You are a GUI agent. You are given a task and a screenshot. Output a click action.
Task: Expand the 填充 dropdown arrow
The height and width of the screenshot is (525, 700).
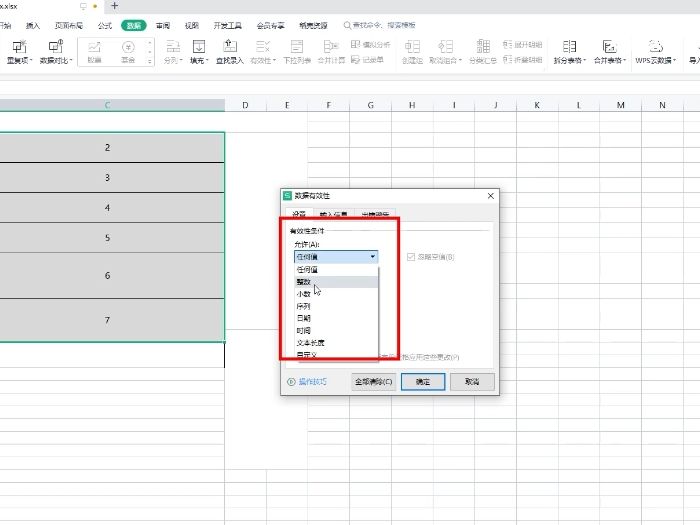(x=207, y=60)
